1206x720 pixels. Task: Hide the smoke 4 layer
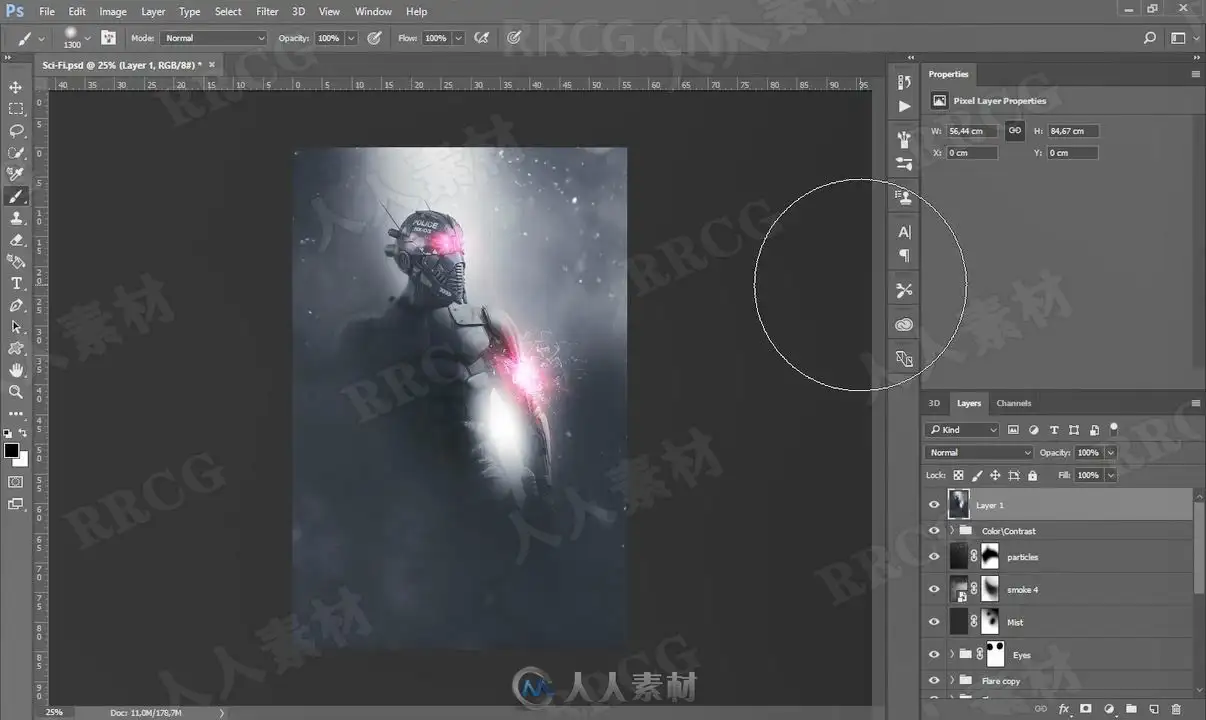pos(934,590)
